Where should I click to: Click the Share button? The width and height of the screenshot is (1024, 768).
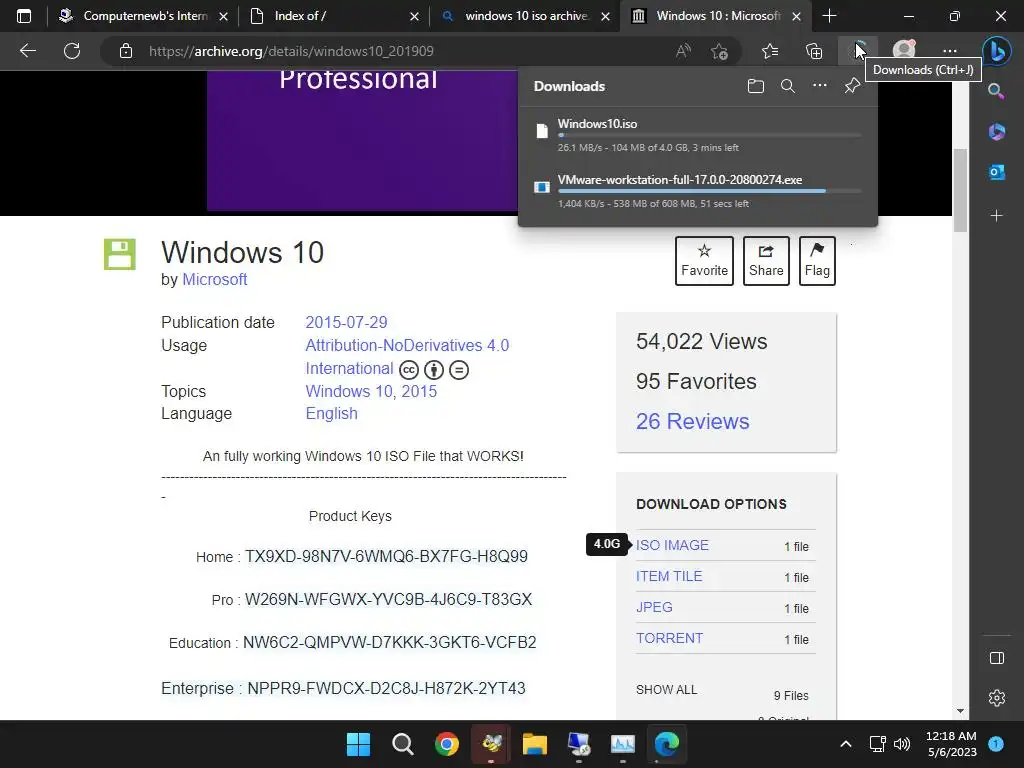point(766,261)
